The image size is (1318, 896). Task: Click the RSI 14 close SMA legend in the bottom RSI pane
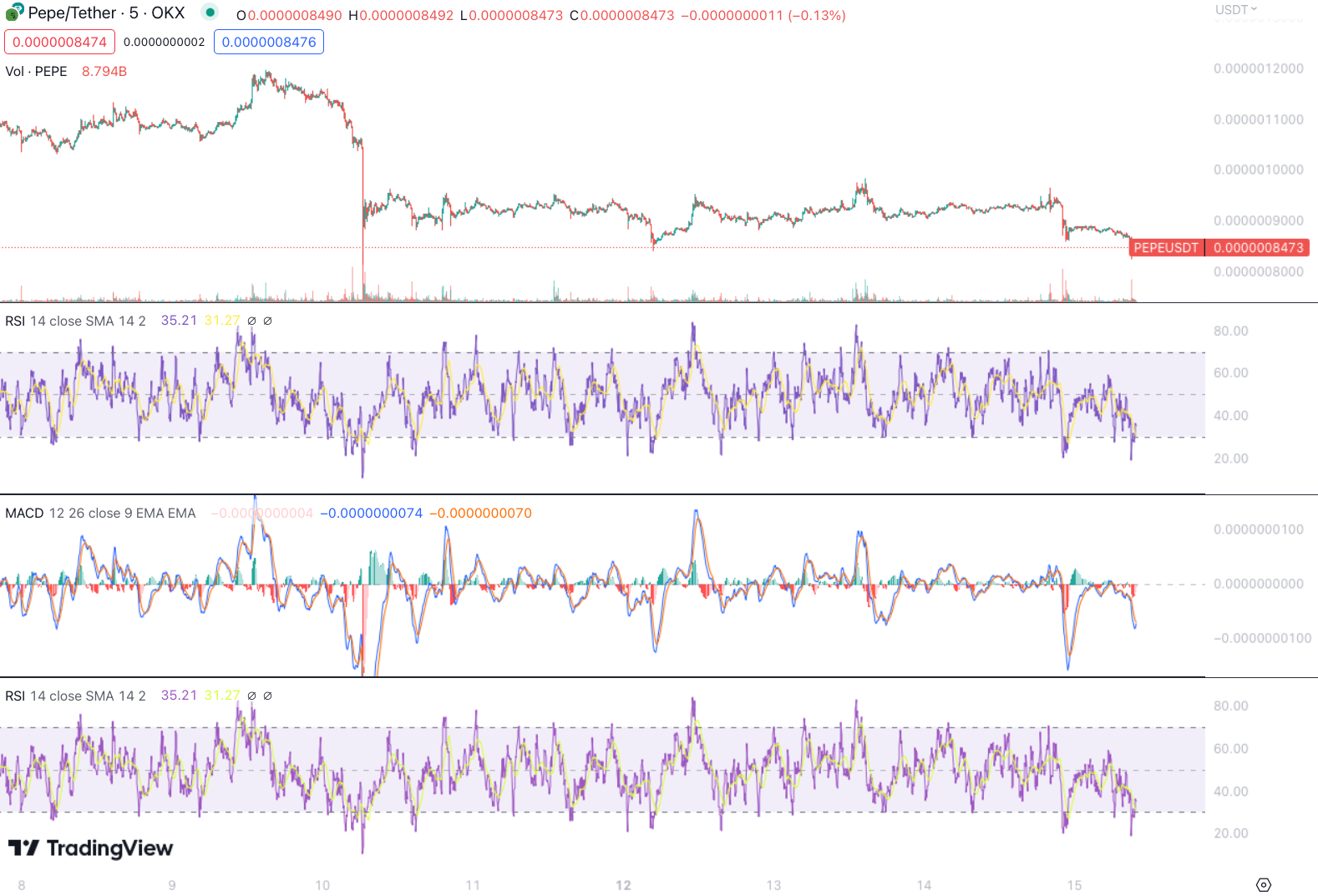point(75,696)
